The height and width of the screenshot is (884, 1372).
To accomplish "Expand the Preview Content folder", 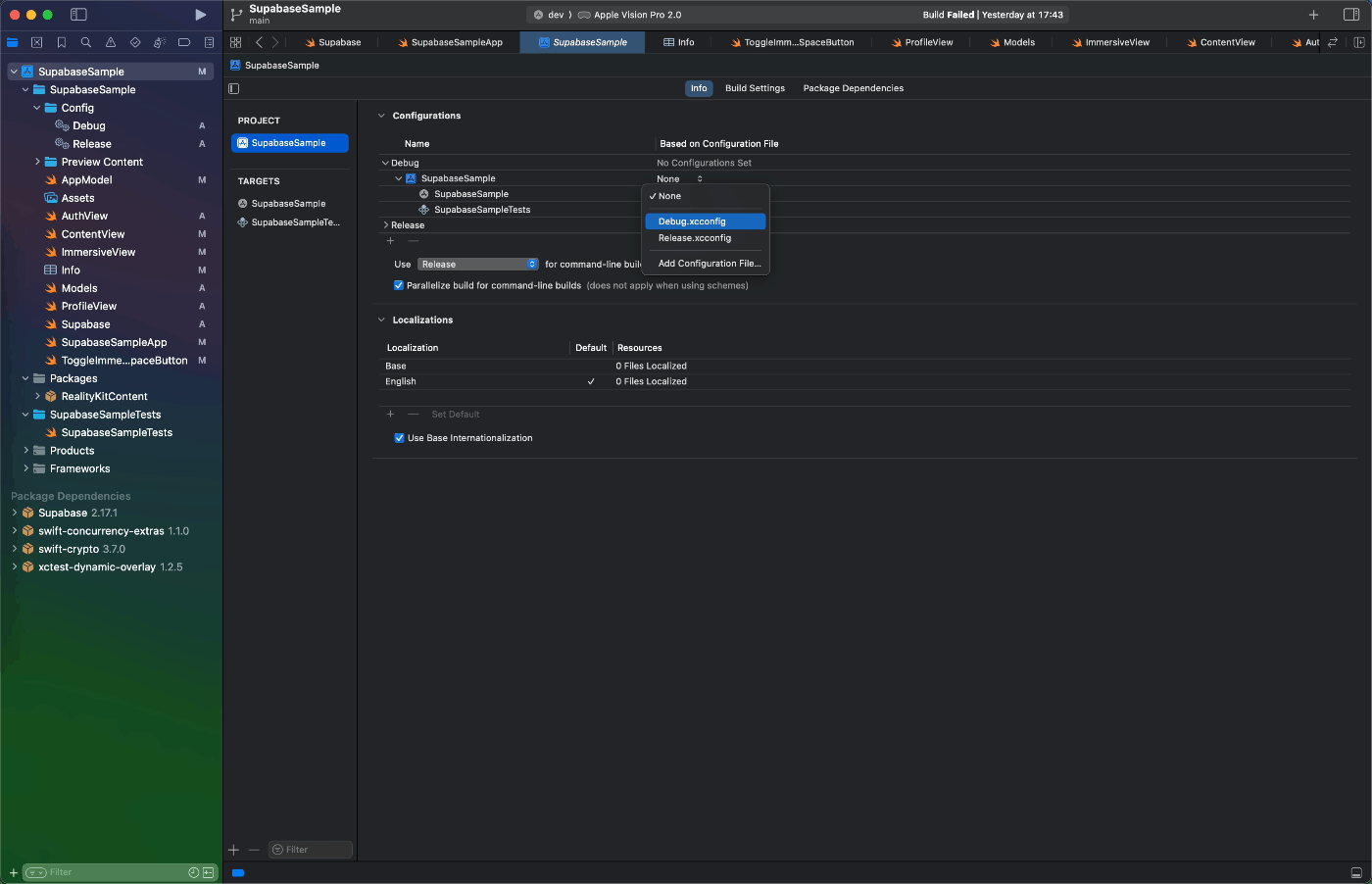I will (37, 162).
